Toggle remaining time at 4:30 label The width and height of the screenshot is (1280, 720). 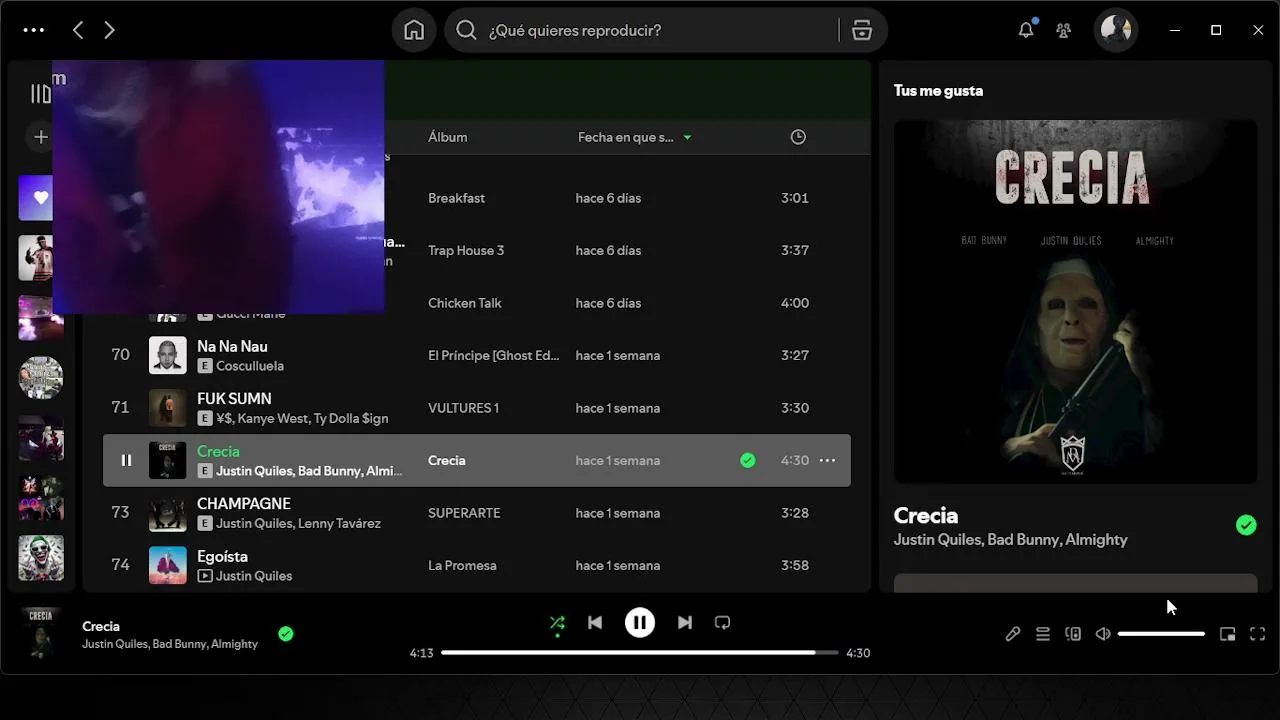858,653
